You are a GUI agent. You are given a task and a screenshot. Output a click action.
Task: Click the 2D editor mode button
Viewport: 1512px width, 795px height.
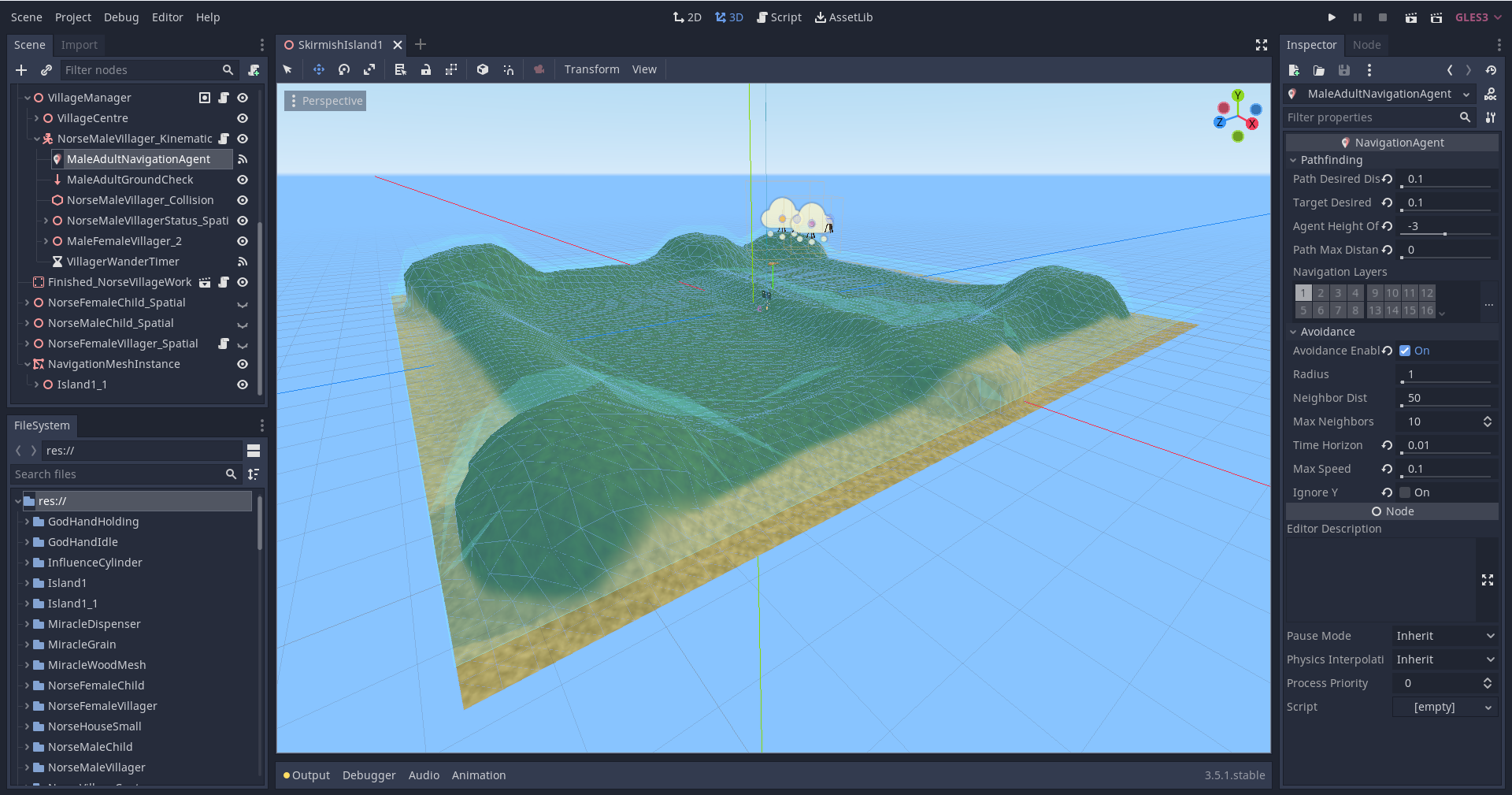coord(687,17)
